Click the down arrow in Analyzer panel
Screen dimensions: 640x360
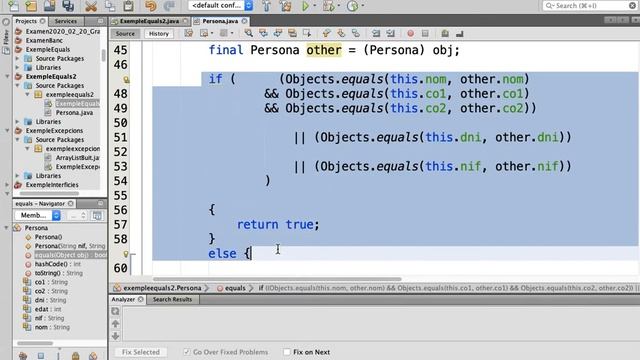116,336
